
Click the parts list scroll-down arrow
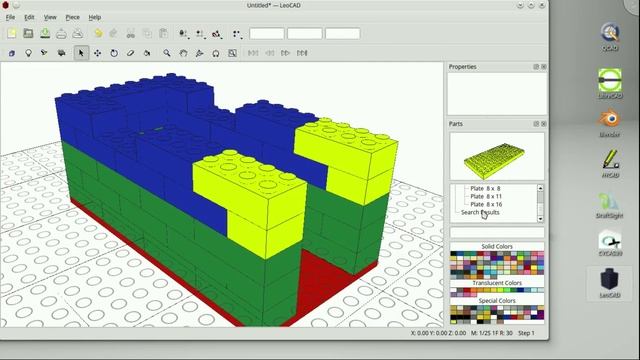pyautogui.click(x=540, y=219)
